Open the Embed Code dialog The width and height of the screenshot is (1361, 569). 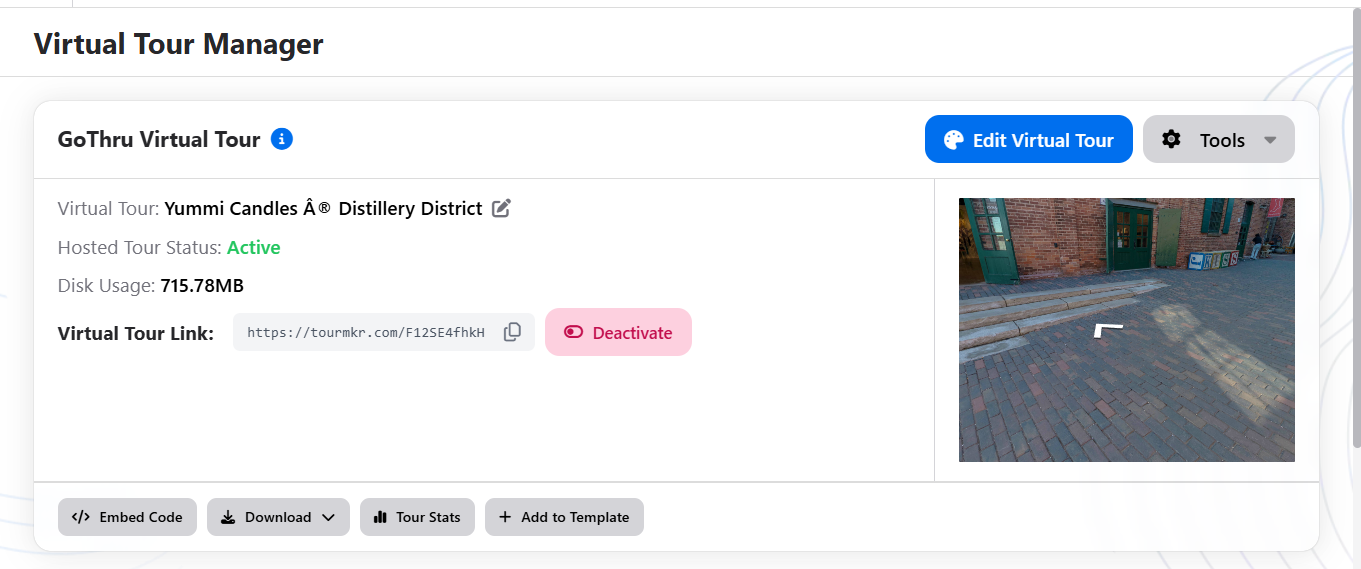(x=127, y=517)
